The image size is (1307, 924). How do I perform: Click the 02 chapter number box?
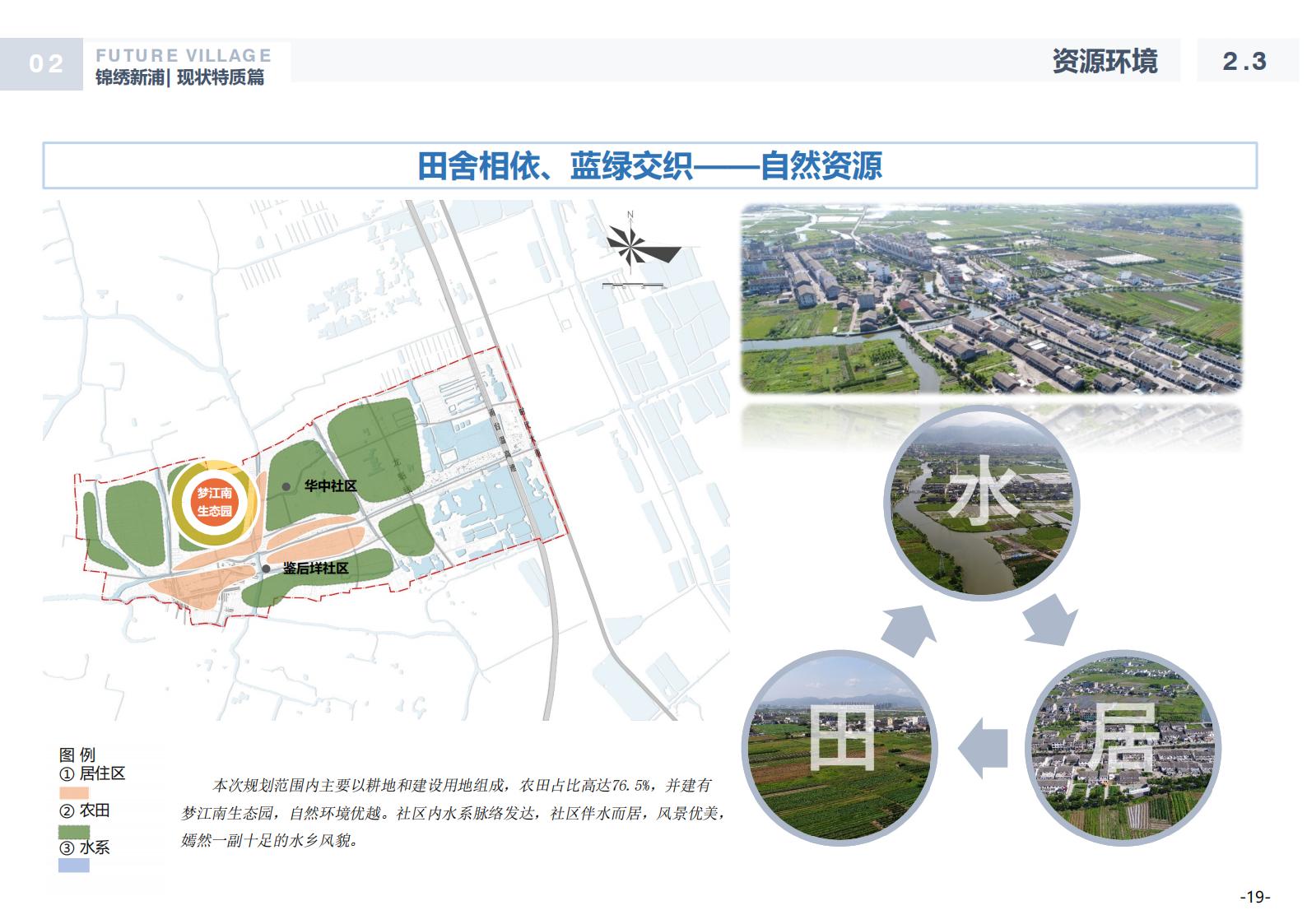point(43,64)
